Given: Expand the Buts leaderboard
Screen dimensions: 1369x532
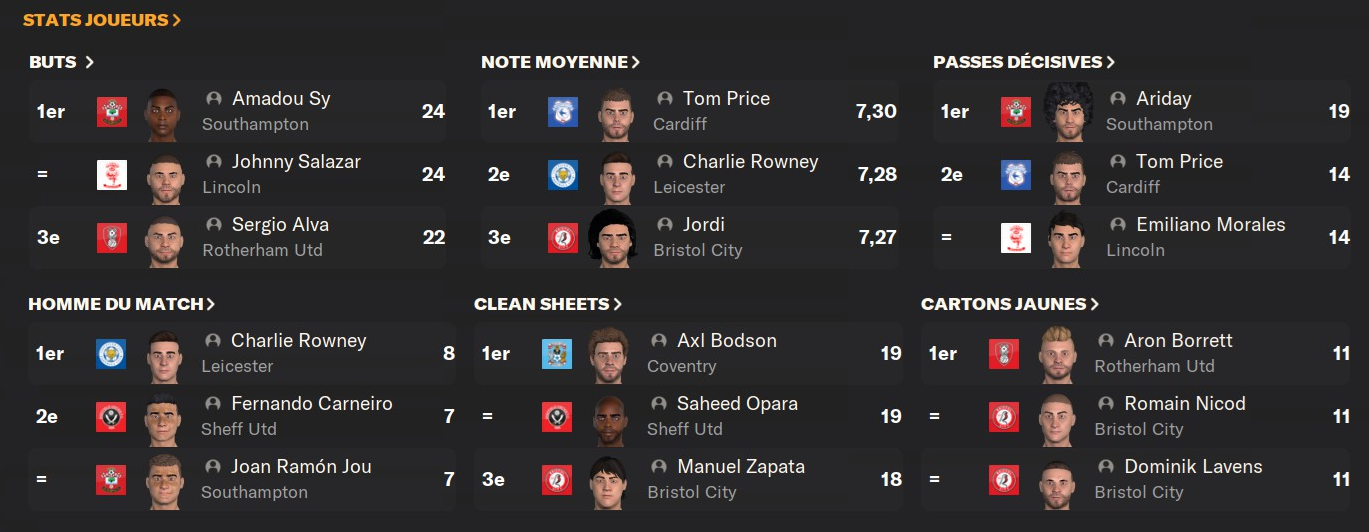Looking at the screenshot, I should point(62,62).
